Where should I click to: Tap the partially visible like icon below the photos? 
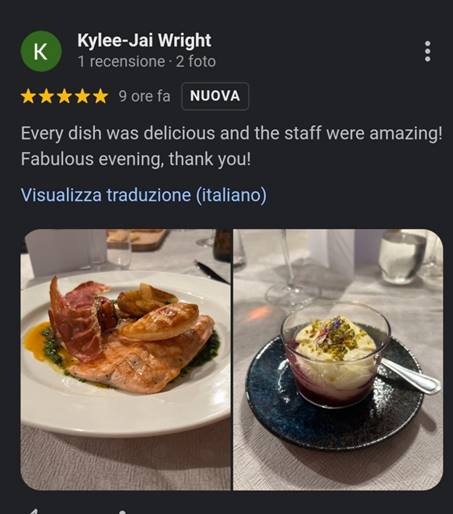click(x=33, y=511)
